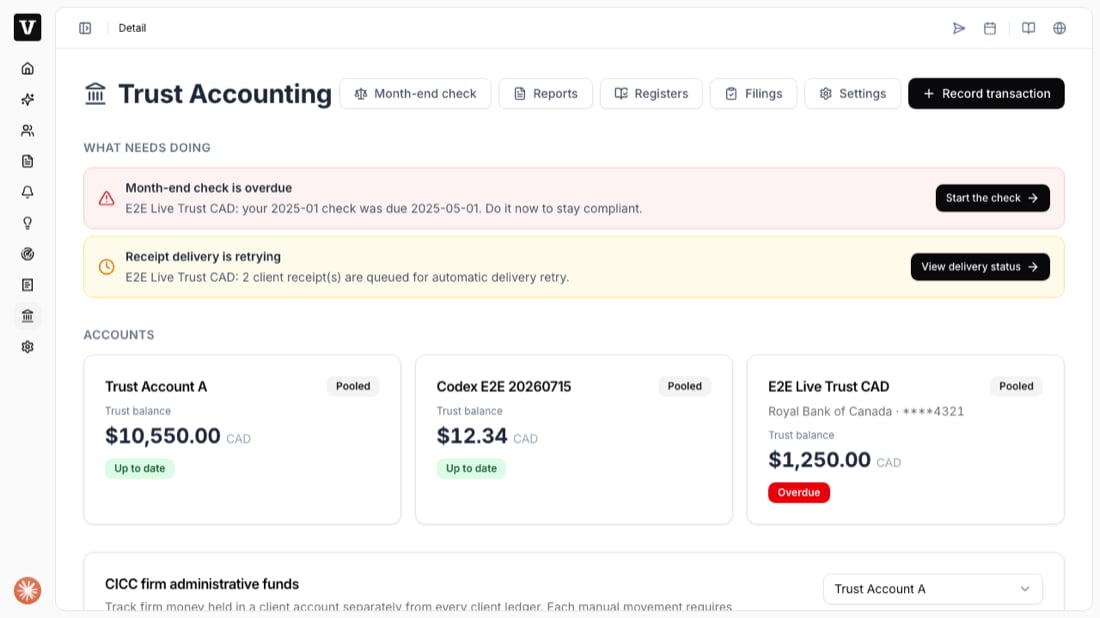The width and height of the screenshot is (1100, 618).
Task: Toggle the sidebar panel icon
Action: click(85, 28)
